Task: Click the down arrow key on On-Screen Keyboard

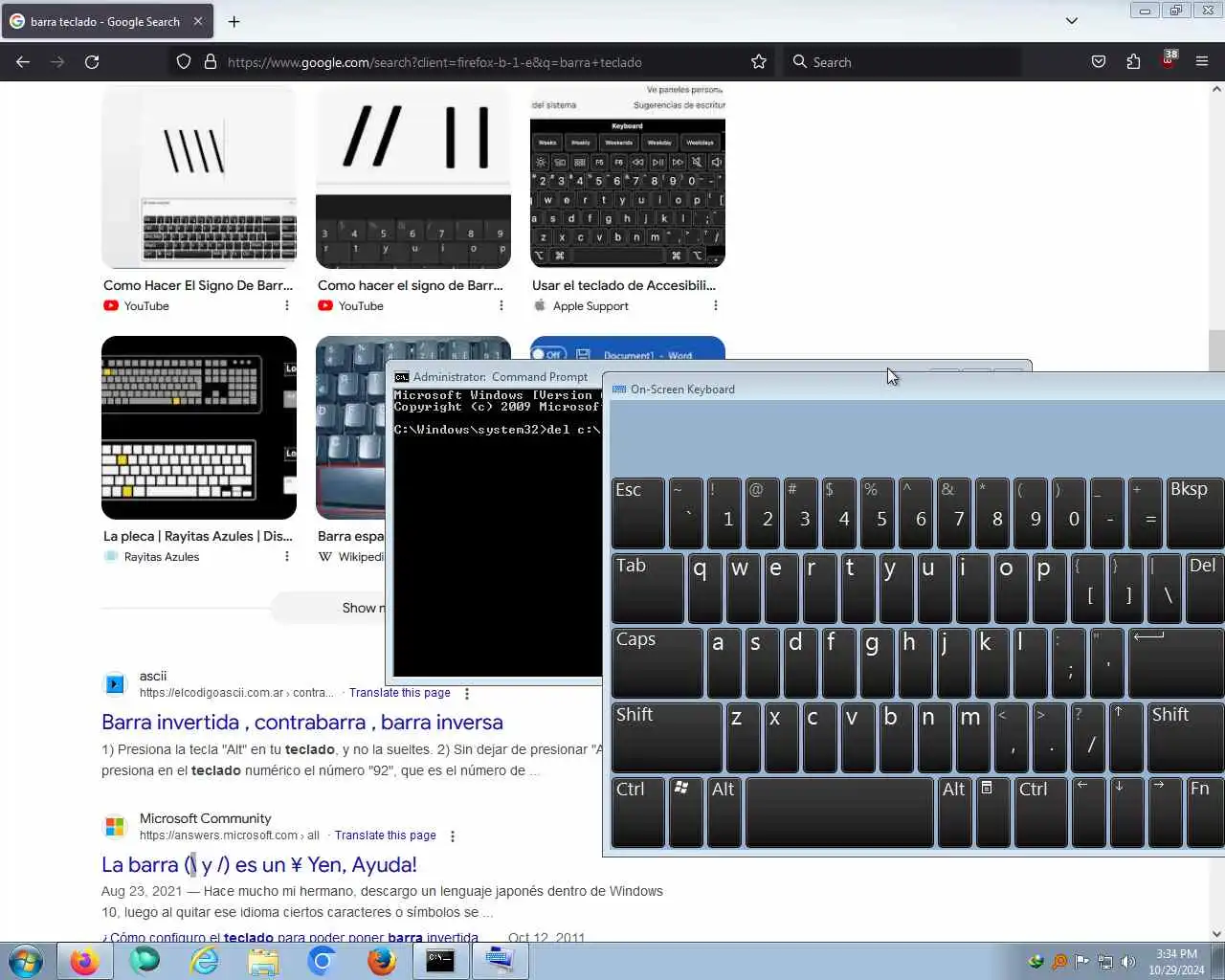Action: click(x=1126, y=812)
